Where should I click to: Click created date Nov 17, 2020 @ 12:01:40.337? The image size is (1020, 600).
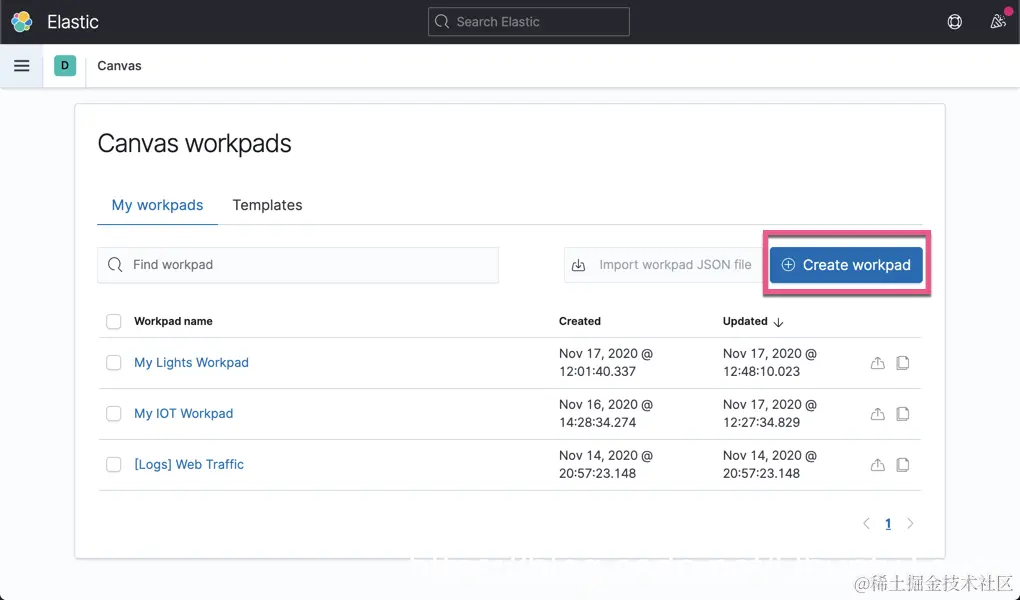(606, 362)
